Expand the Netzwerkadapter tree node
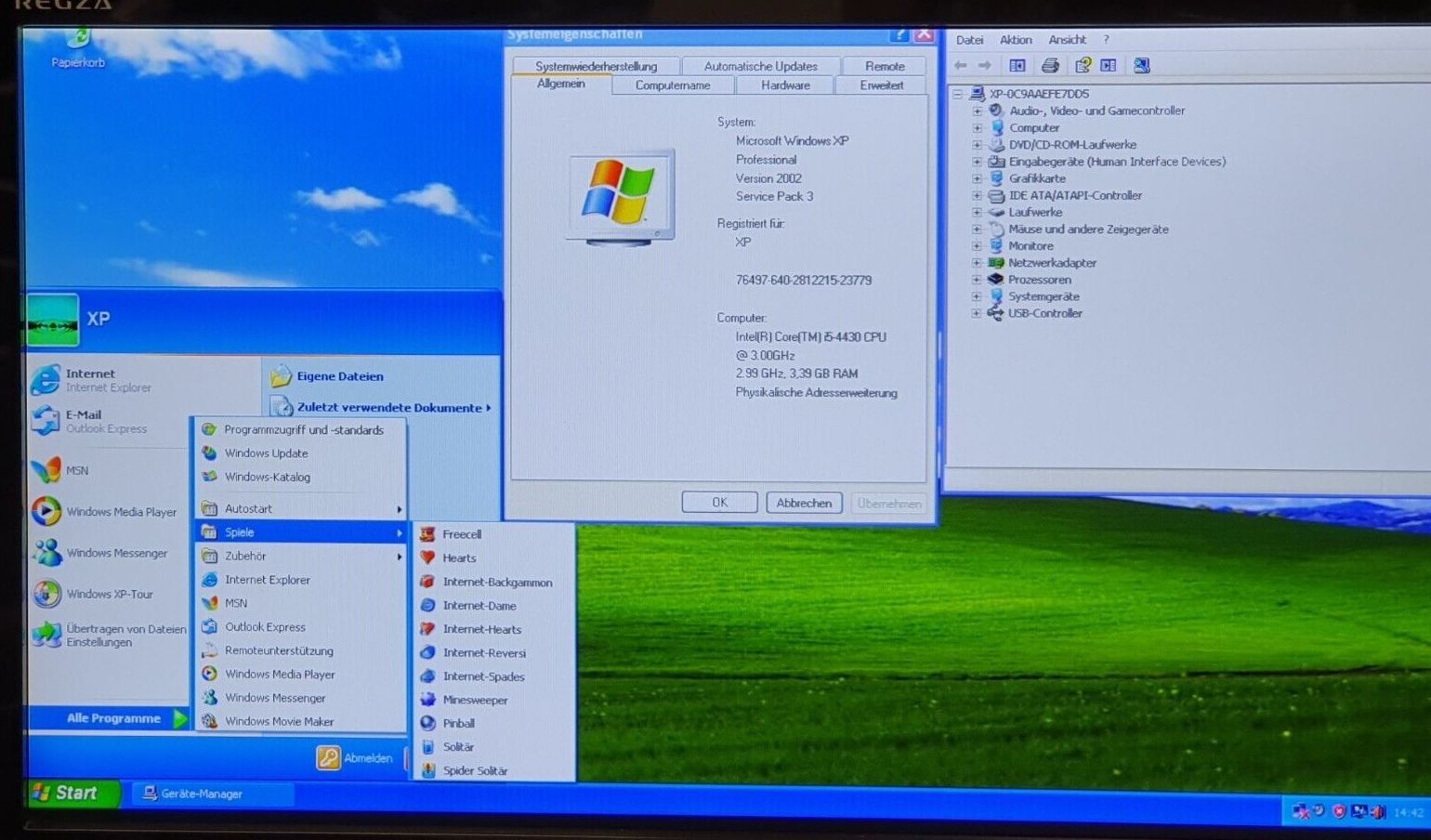1431x840 pixels. [977, 263]
